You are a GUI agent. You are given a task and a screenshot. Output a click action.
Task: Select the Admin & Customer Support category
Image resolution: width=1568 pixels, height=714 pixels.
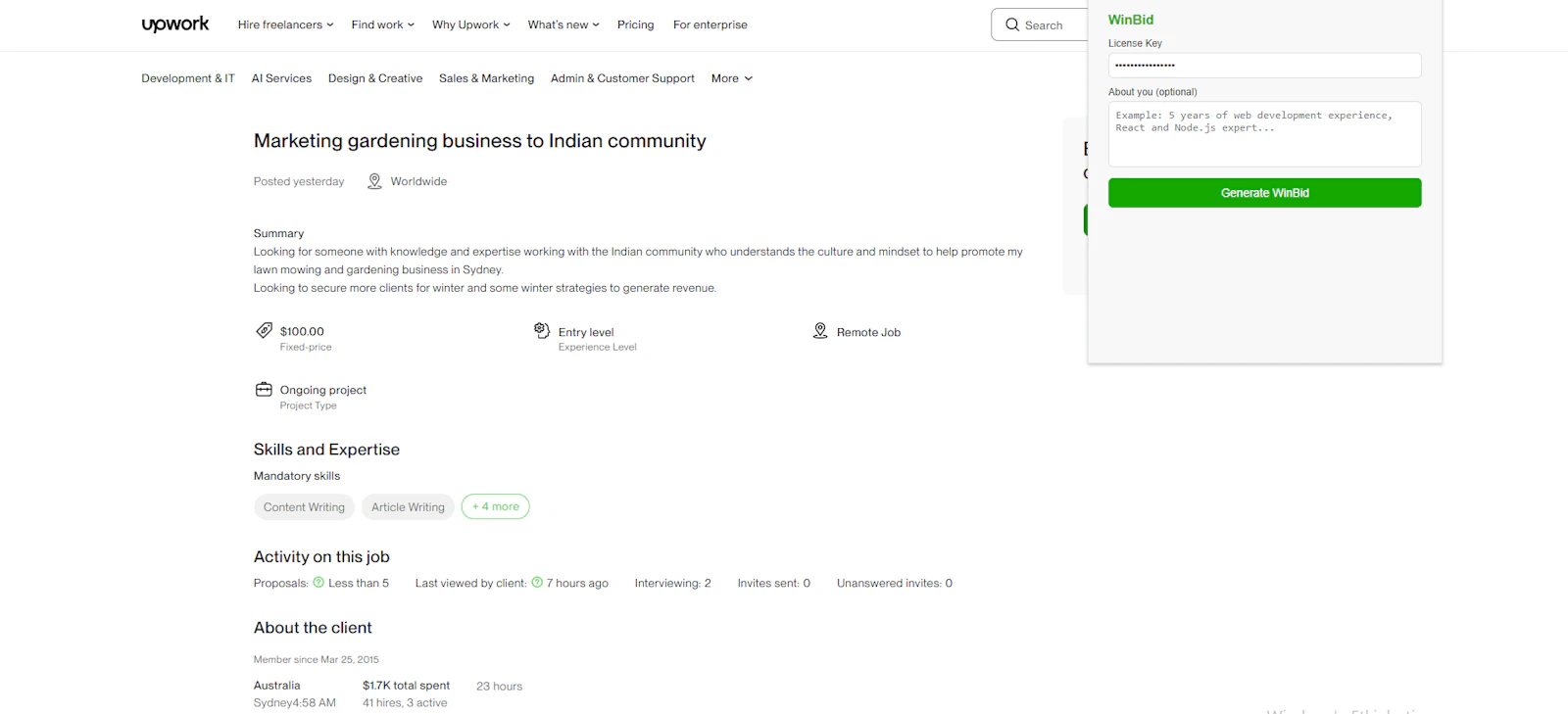(622, 78)
